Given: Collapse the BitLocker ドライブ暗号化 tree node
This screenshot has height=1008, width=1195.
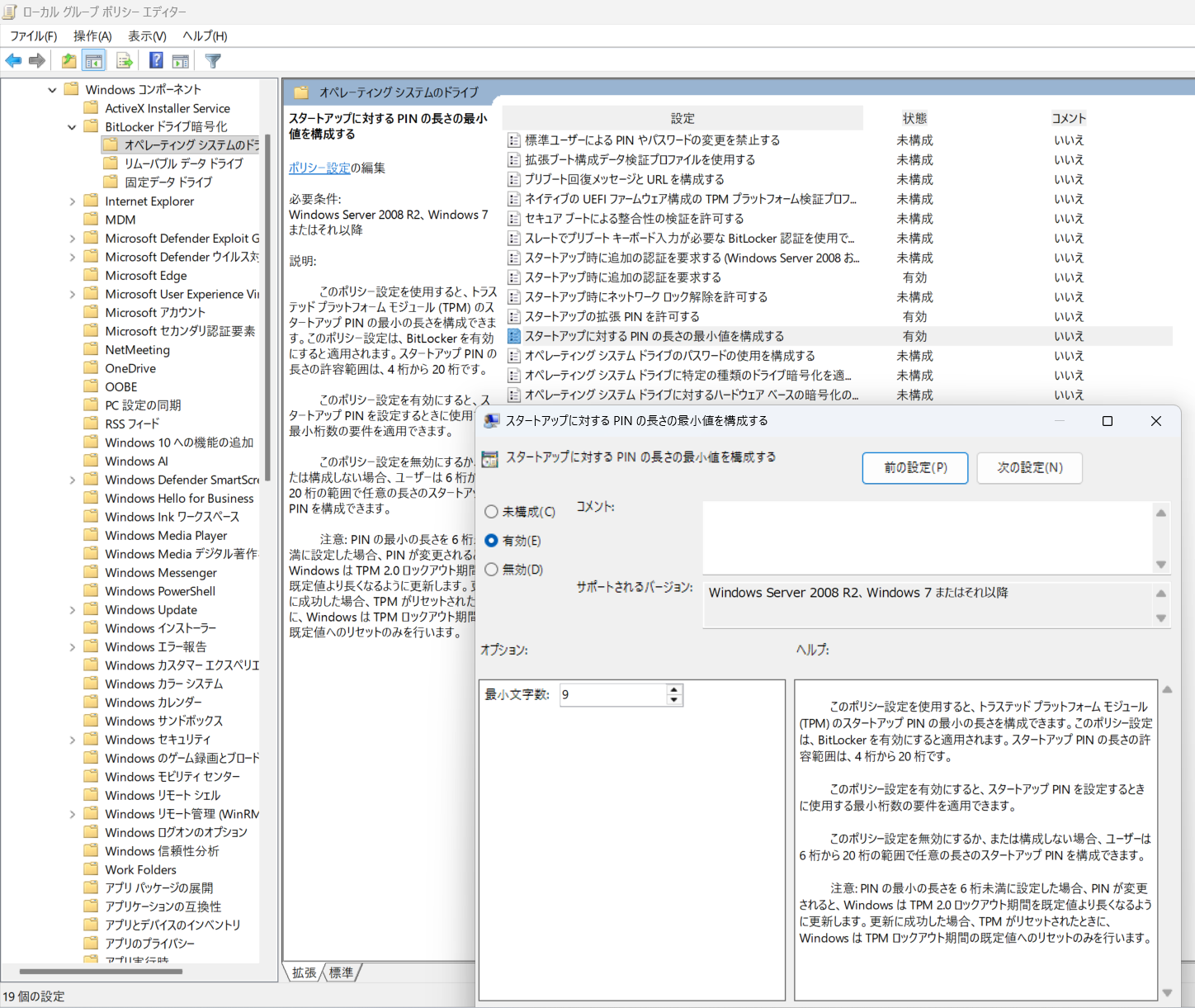Looking at the screenshot, I should [x=71, y=126].
